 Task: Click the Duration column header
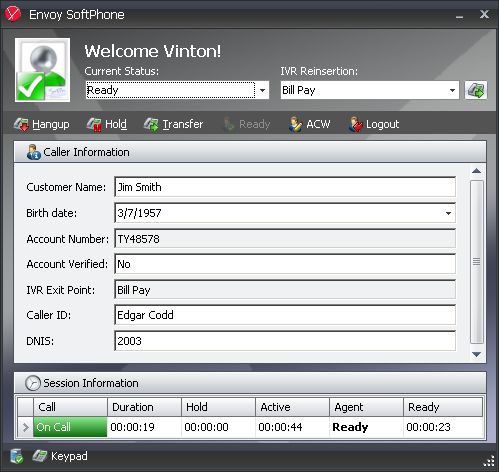tap(145, 407)
